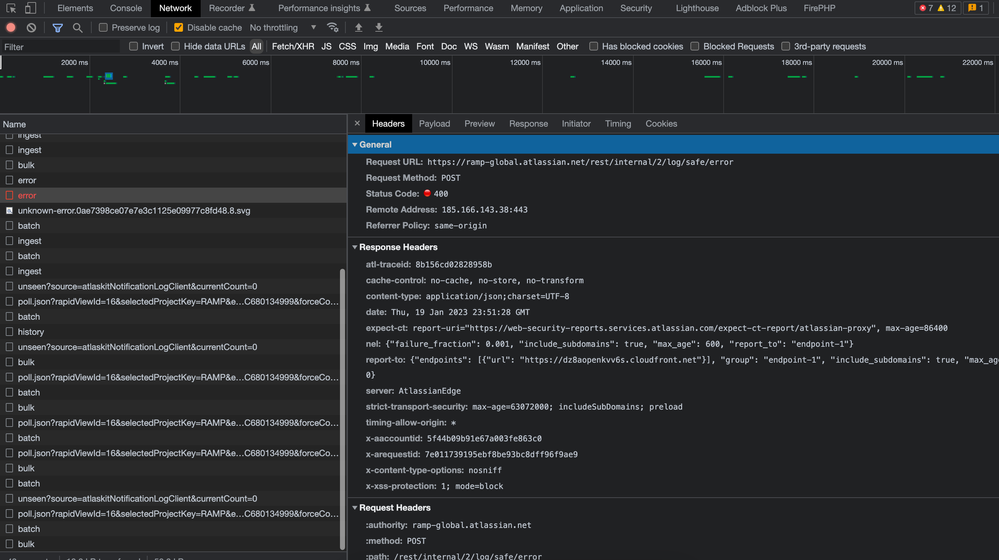The image size is (999, 560).
Task: Check Blocked Requests option
Action: click(694, 46)
